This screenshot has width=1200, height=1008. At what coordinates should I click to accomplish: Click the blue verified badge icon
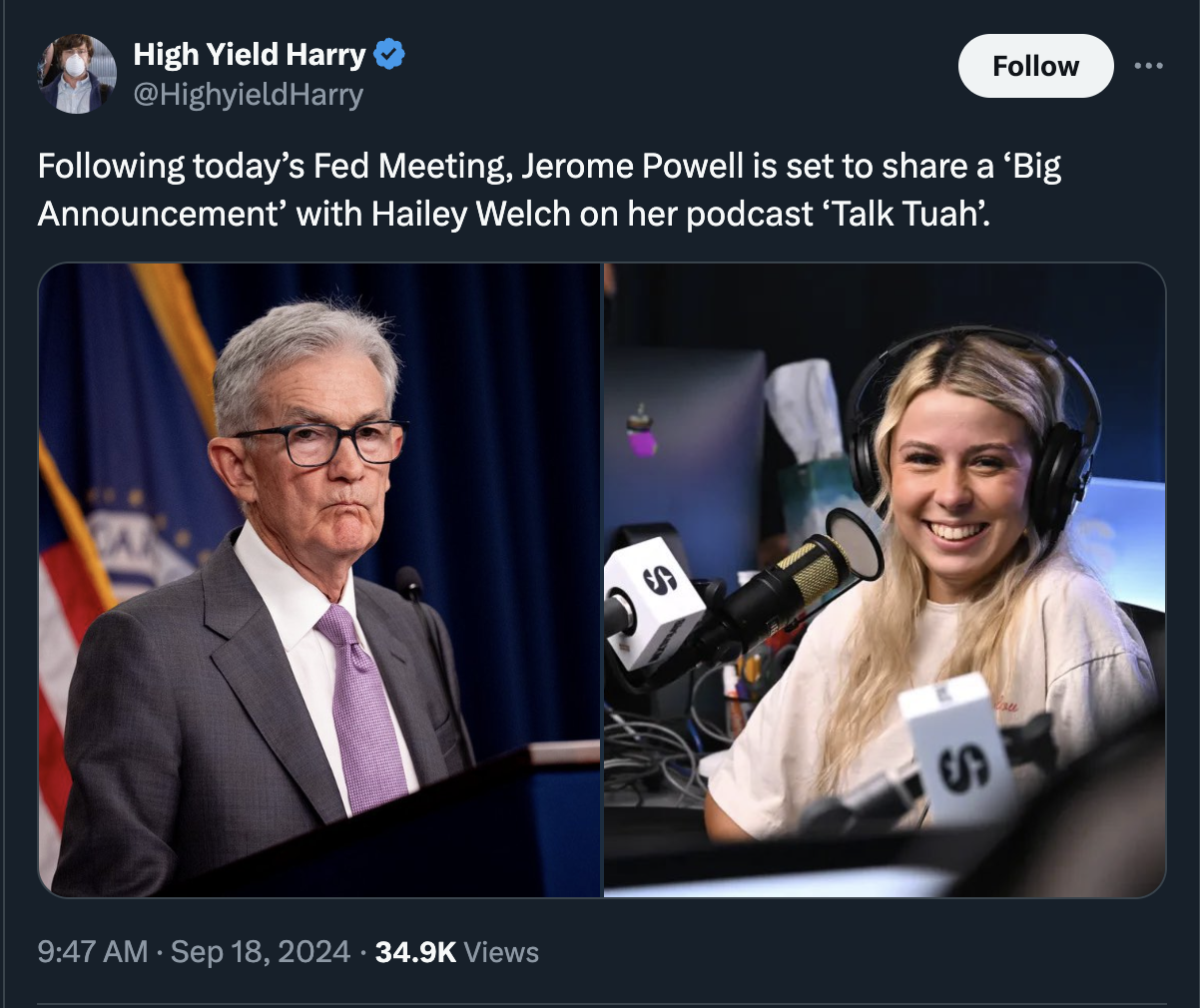pos(388,54)
